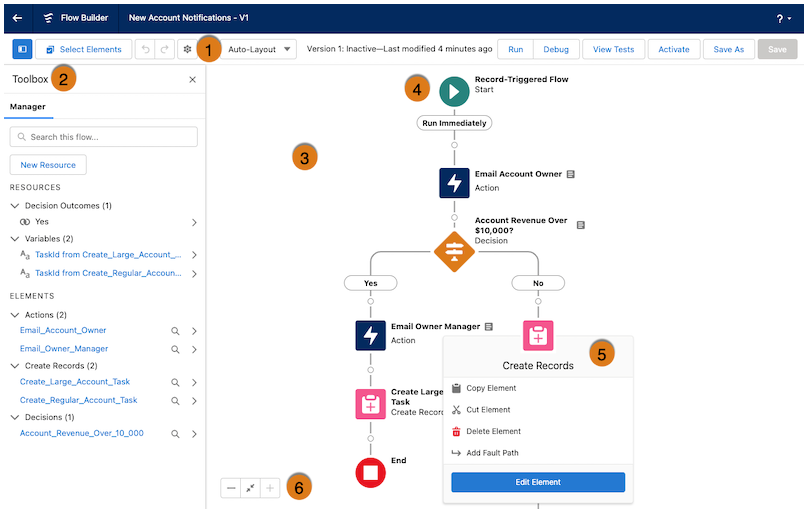Click the Search this flow field

(x=104, y=137)
